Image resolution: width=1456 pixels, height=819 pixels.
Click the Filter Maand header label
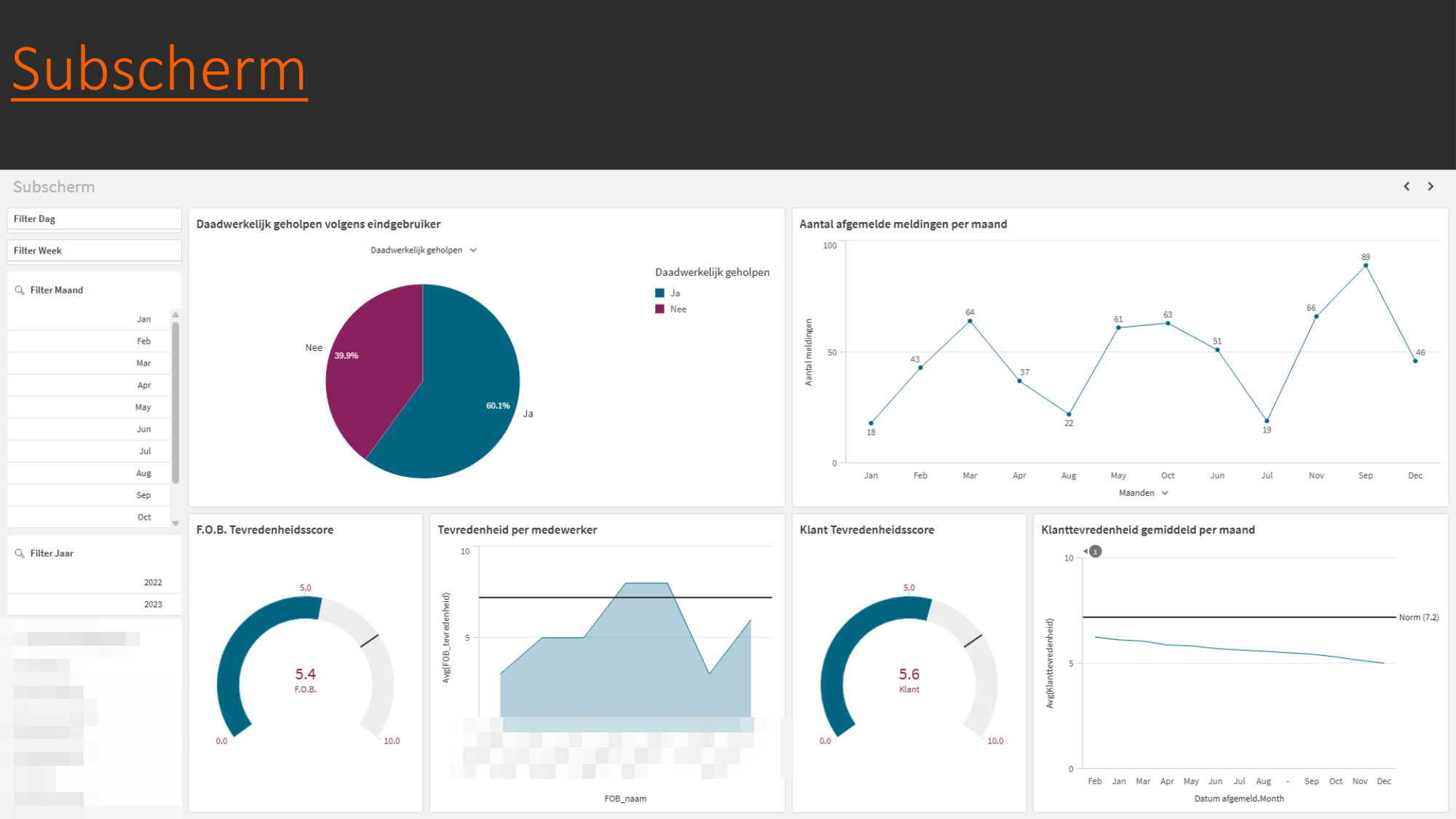(57, 290)
